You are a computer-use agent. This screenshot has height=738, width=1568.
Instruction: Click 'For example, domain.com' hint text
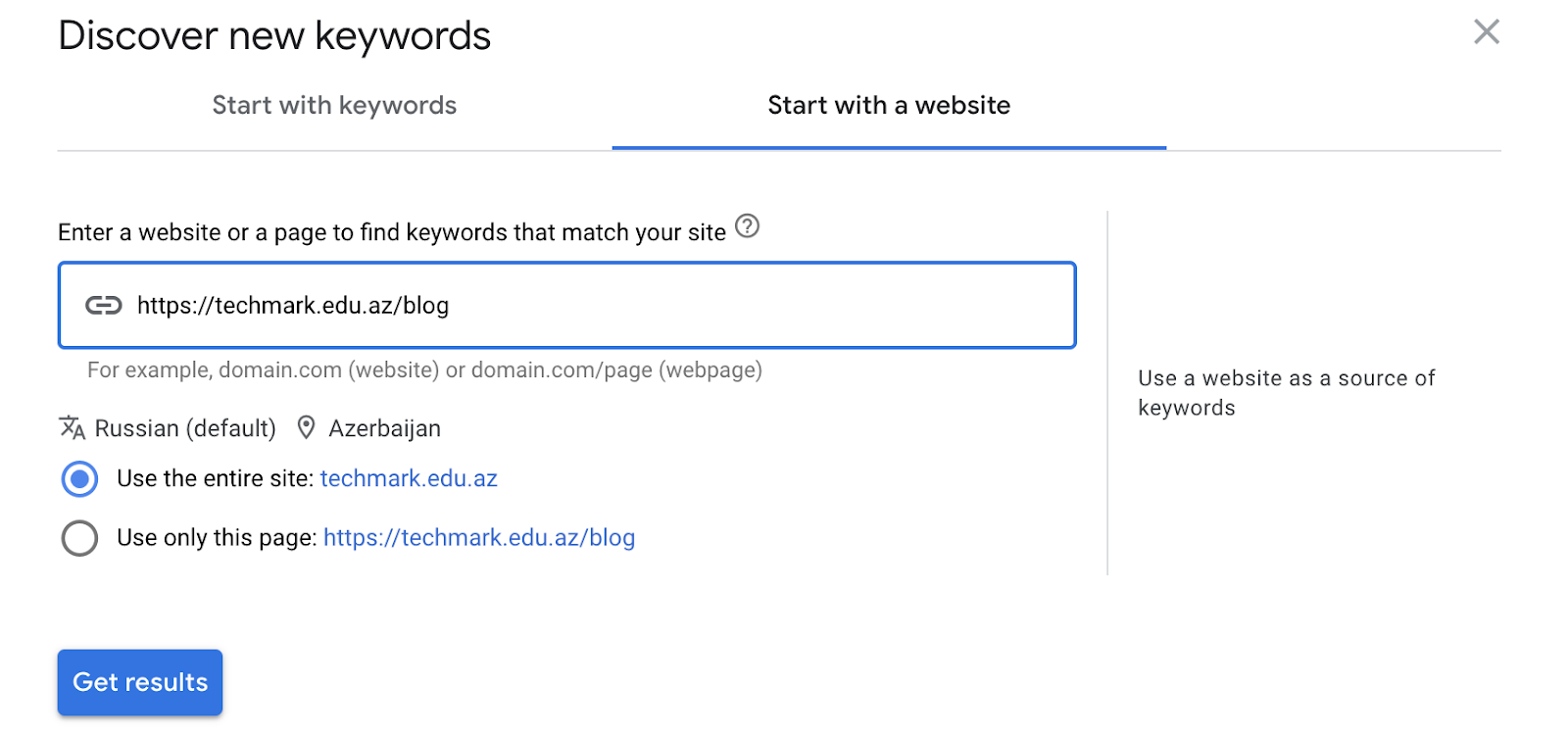[x=424, y=369]
